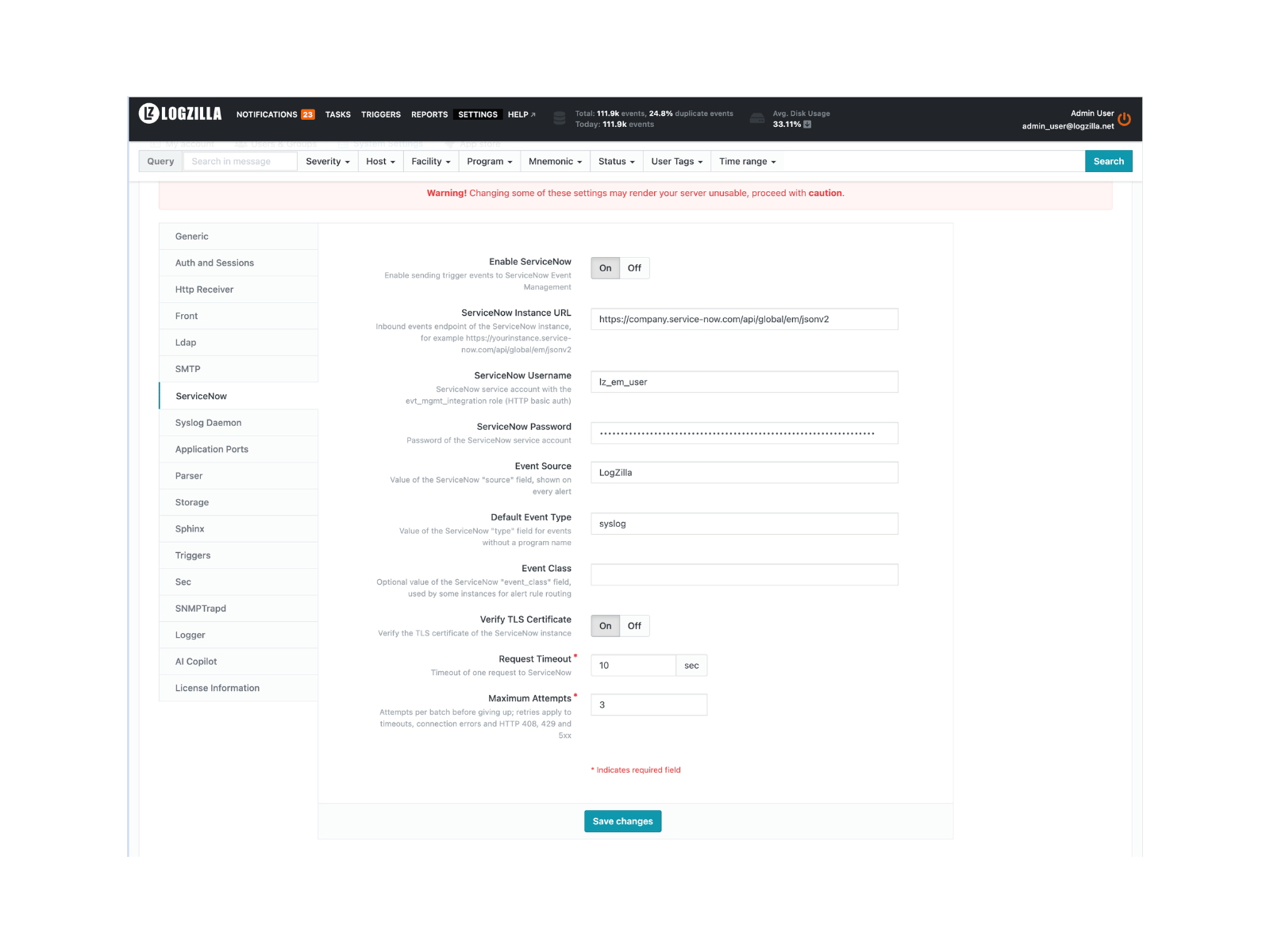Click the ServiceNow Instance URL field

(745, 319)
